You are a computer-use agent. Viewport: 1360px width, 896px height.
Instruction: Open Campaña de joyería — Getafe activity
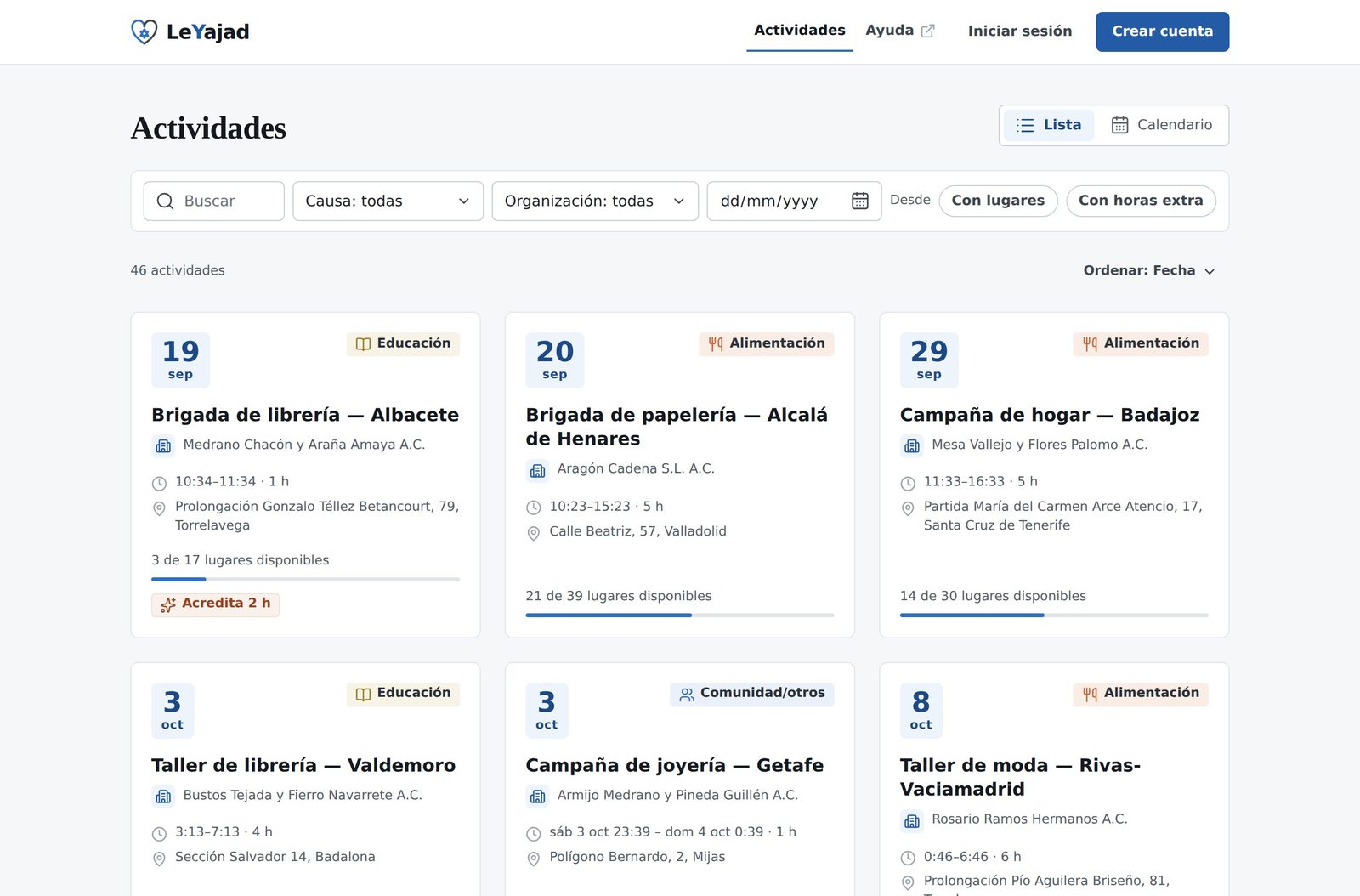point(675,765)
